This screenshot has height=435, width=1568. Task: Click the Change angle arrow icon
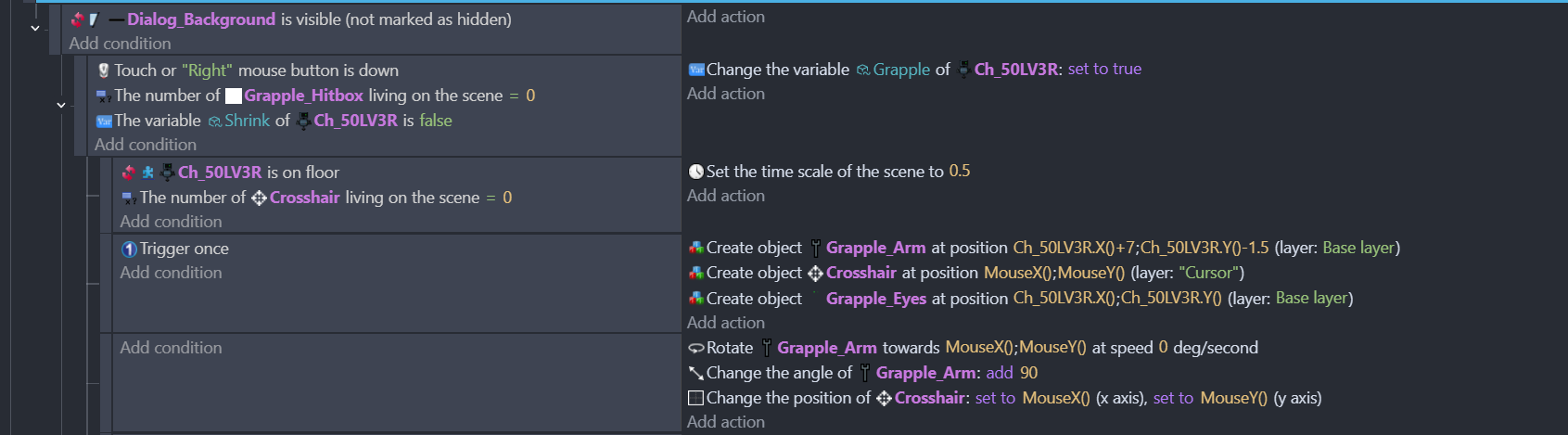pos(696,373)
